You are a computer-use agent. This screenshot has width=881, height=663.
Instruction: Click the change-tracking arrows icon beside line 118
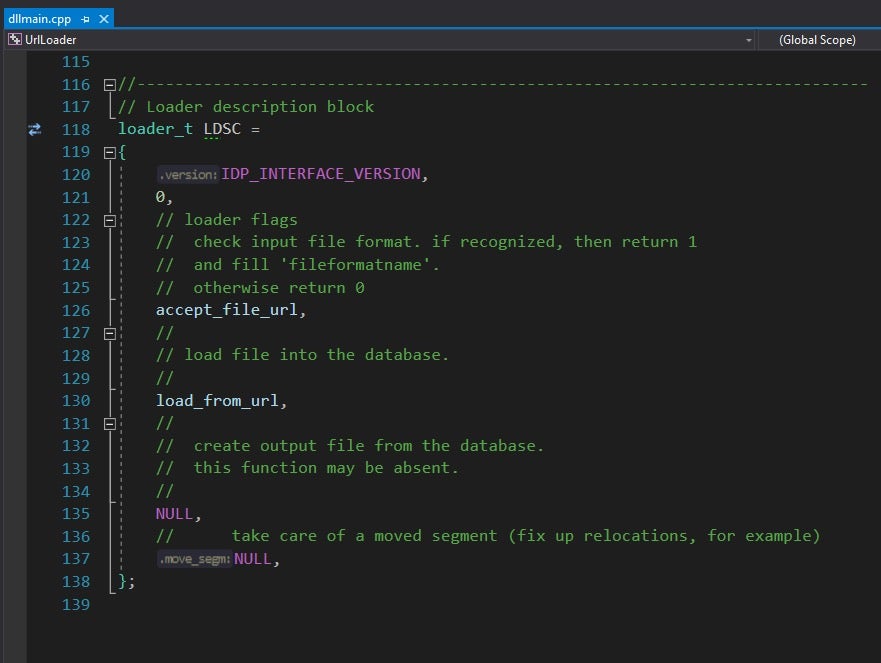point(35,130)
